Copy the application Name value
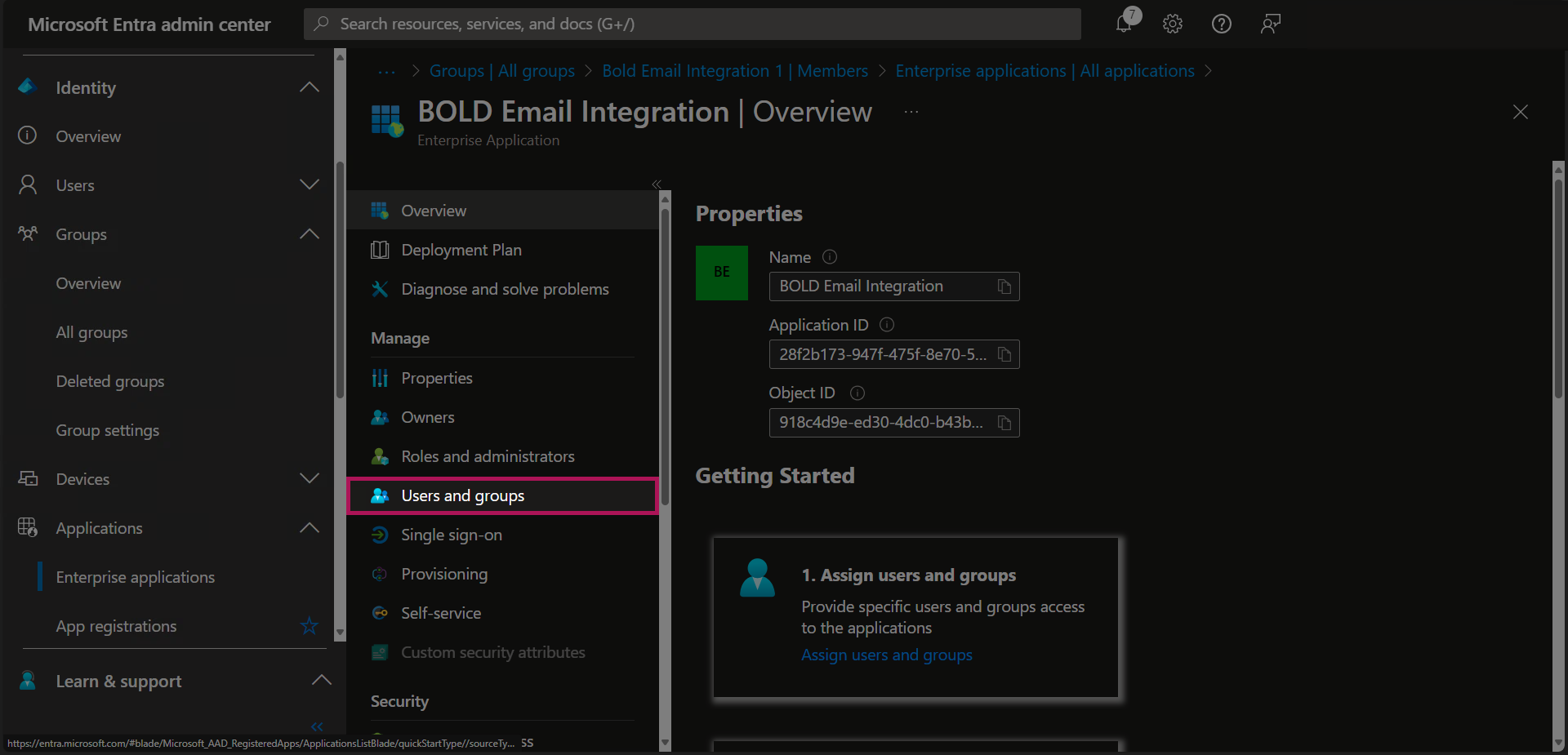The height and width of the screenshot is (755, 1568). click(x=1004, y=286)
